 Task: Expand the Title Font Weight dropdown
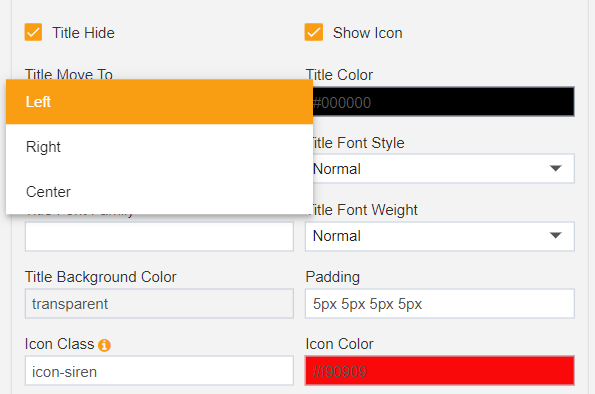point(440,236)
